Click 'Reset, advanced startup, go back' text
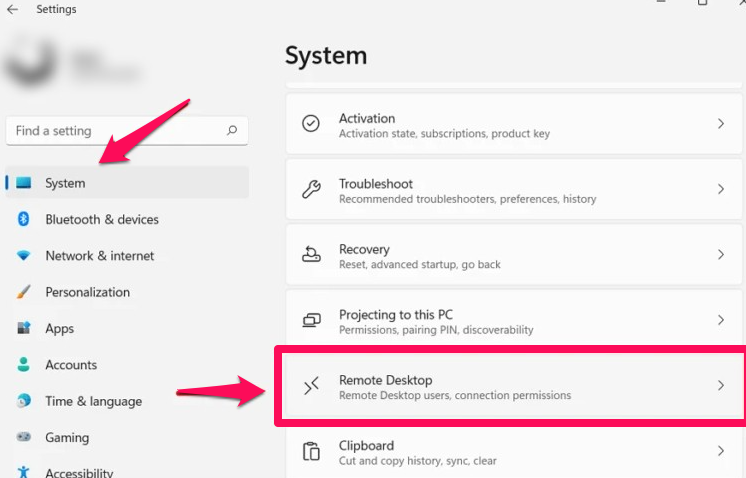The image size is (746, 478). click(x=420, y=264)
